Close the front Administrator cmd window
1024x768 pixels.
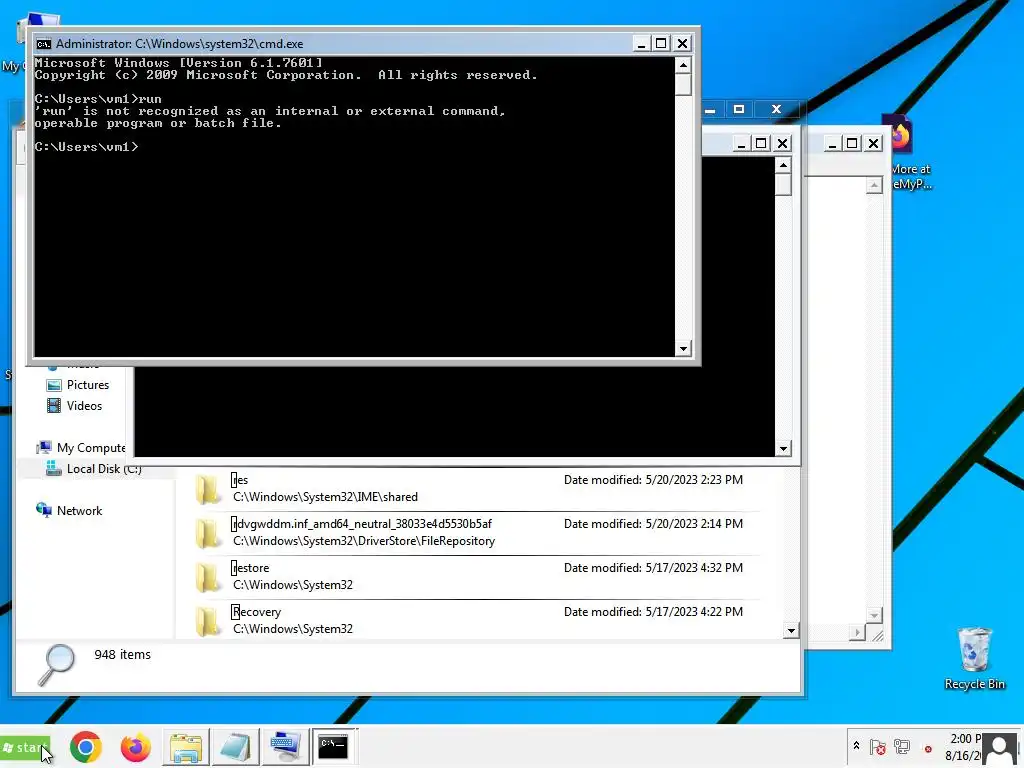pos(682,44)
